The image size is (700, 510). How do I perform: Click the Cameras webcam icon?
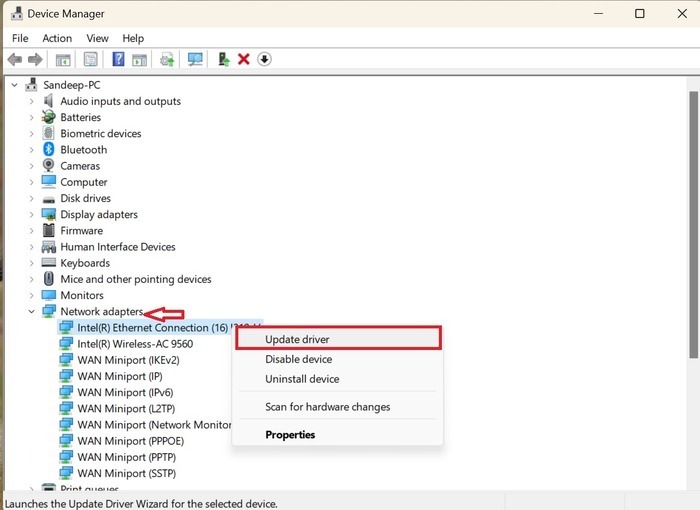[x=49, y=165]
